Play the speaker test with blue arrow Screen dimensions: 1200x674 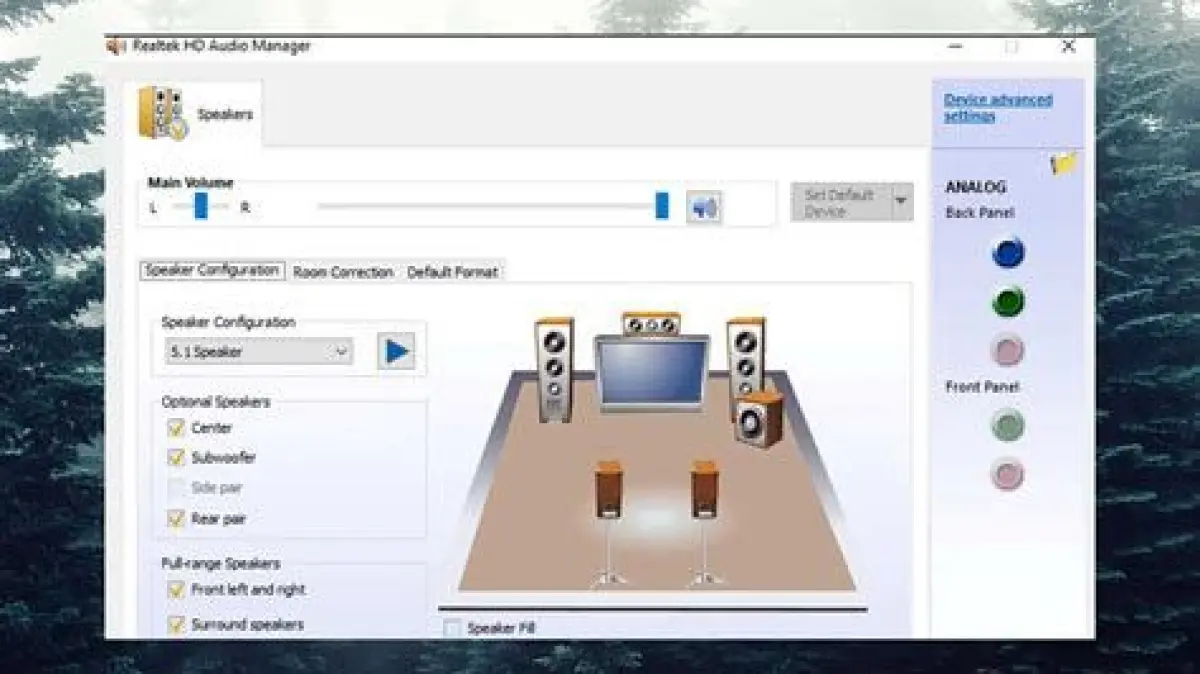tap(397, 352)
